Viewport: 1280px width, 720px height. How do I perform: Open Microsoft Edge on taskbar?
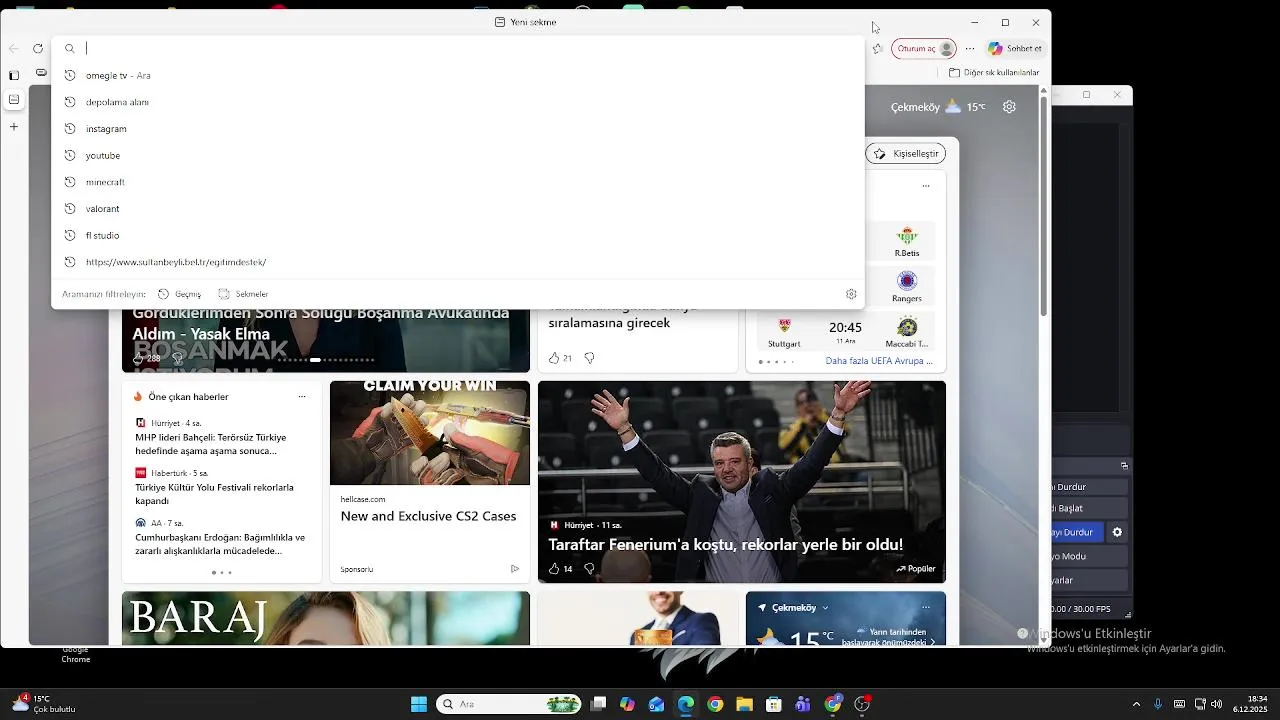click(x=686, y=704)
